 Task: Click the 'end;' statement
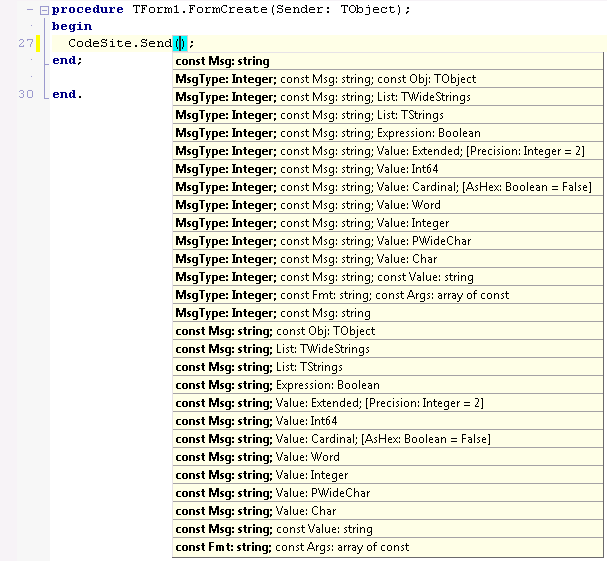click(x=67, y=60)
